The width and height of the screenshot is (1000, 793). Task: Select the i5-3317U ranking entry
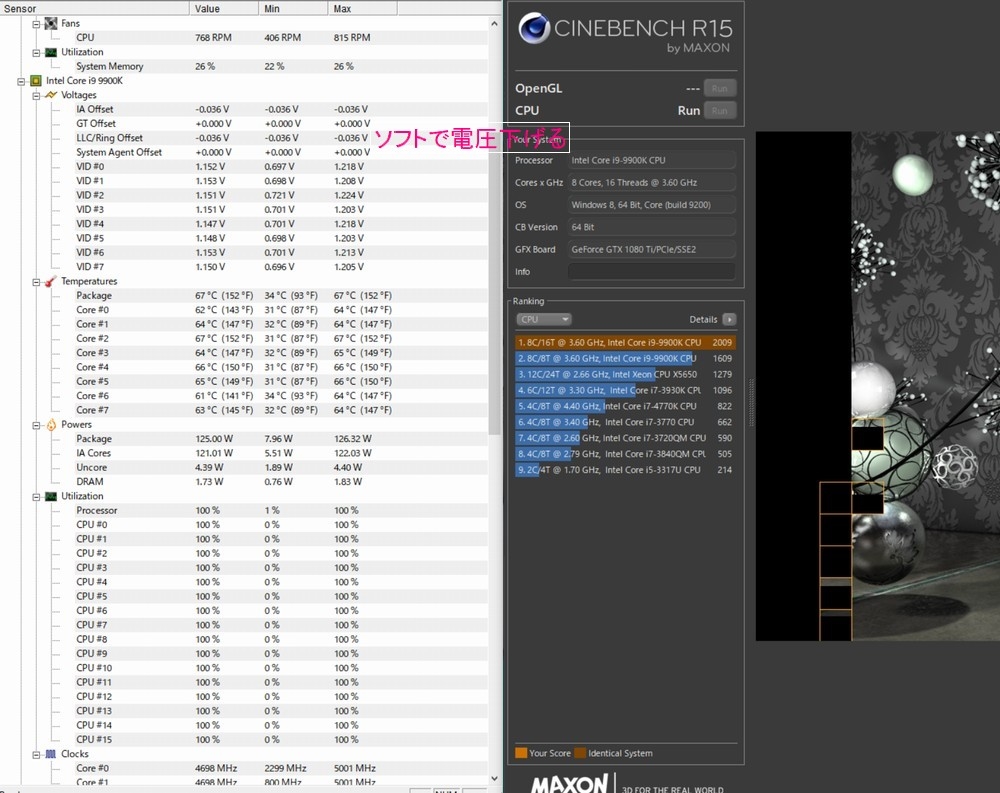(625, 470)
